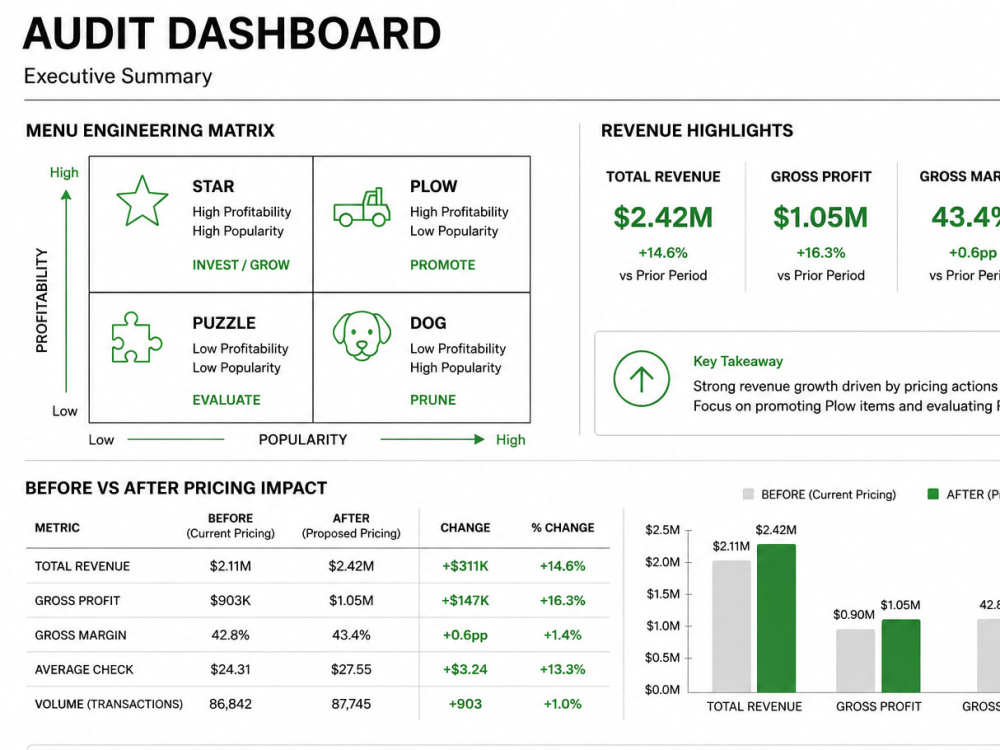This screenshot has height=750, width=1000.
Task: Click the +13.3% percent change cell
Action: pyautogui.click(x=562, y=670)
